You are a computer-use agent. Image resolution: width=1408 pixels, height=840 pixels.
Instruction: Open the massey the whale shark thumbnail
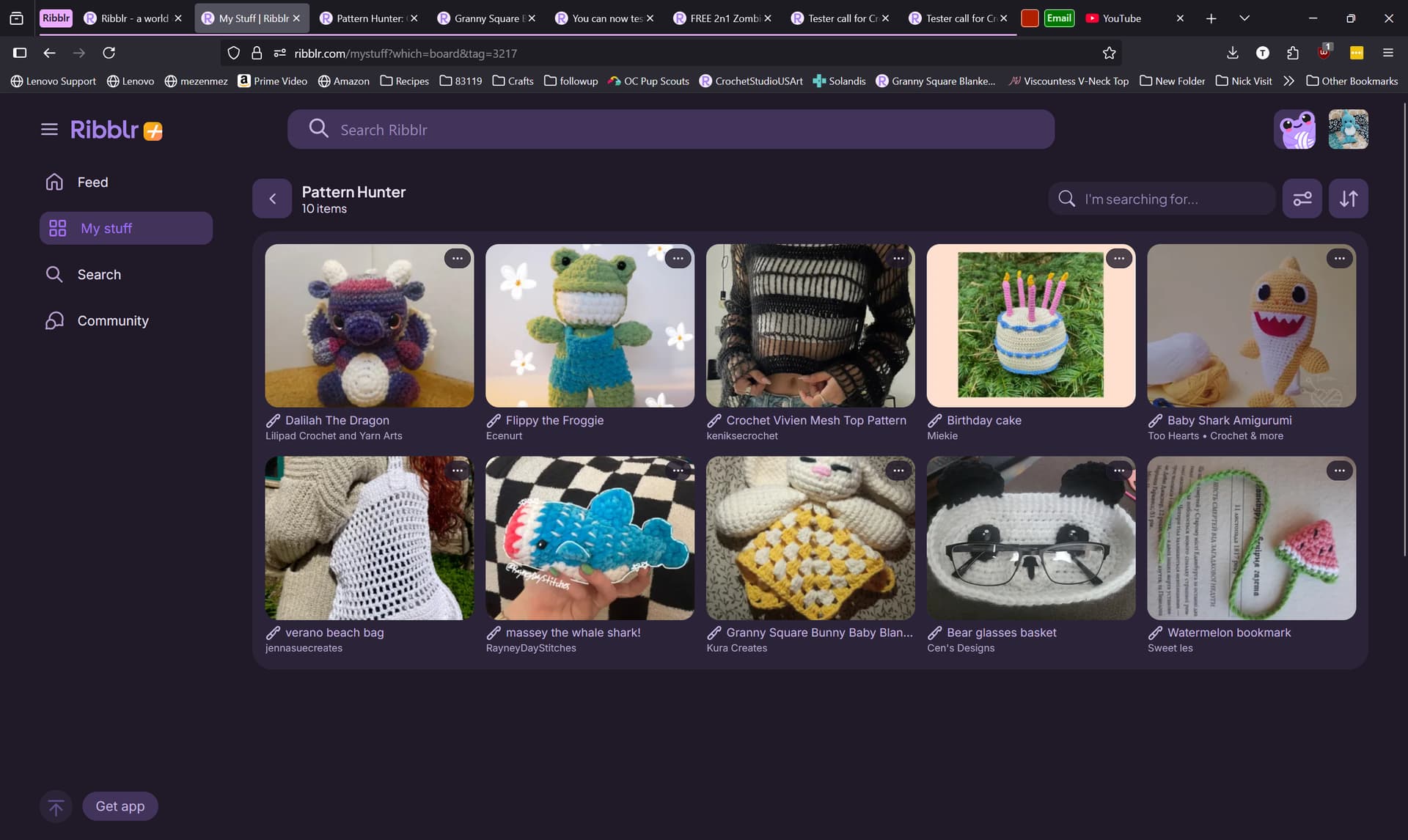point(590,538)
